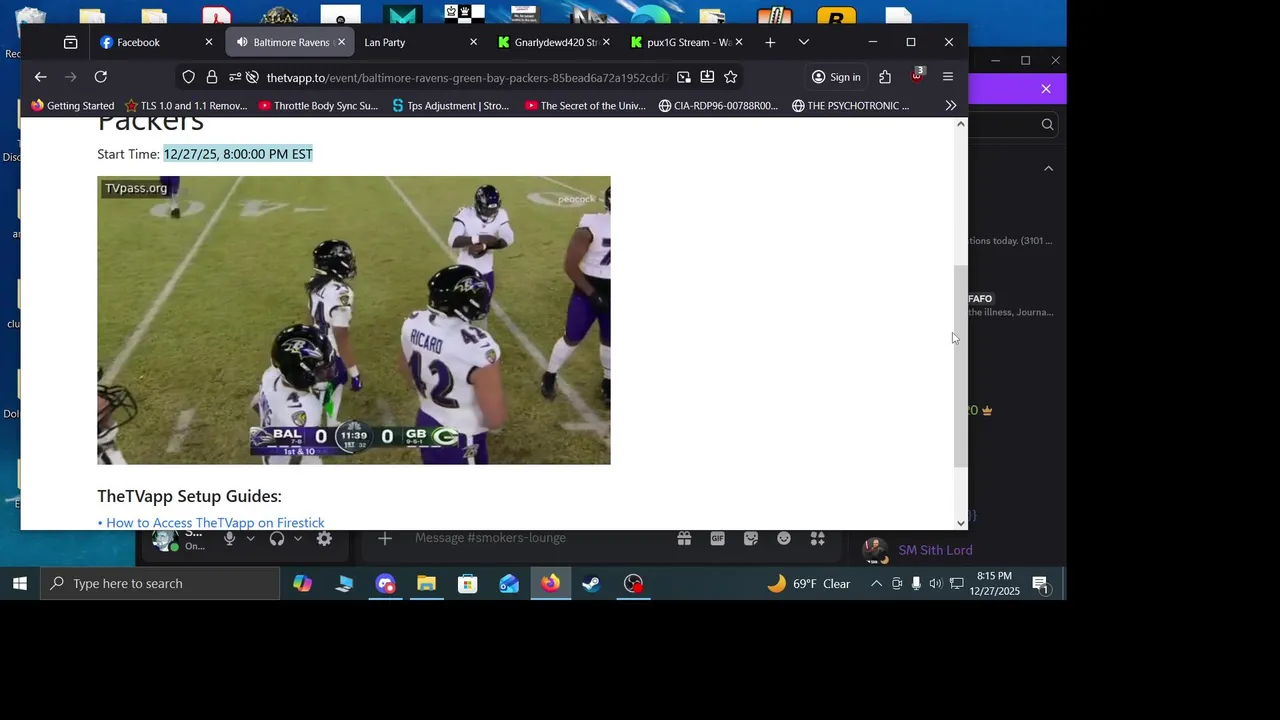Open picture-in-picture icon in address bar
The height and width of the screenshot is (720, 1280).
pyautogui.click(x=683, y=77)
